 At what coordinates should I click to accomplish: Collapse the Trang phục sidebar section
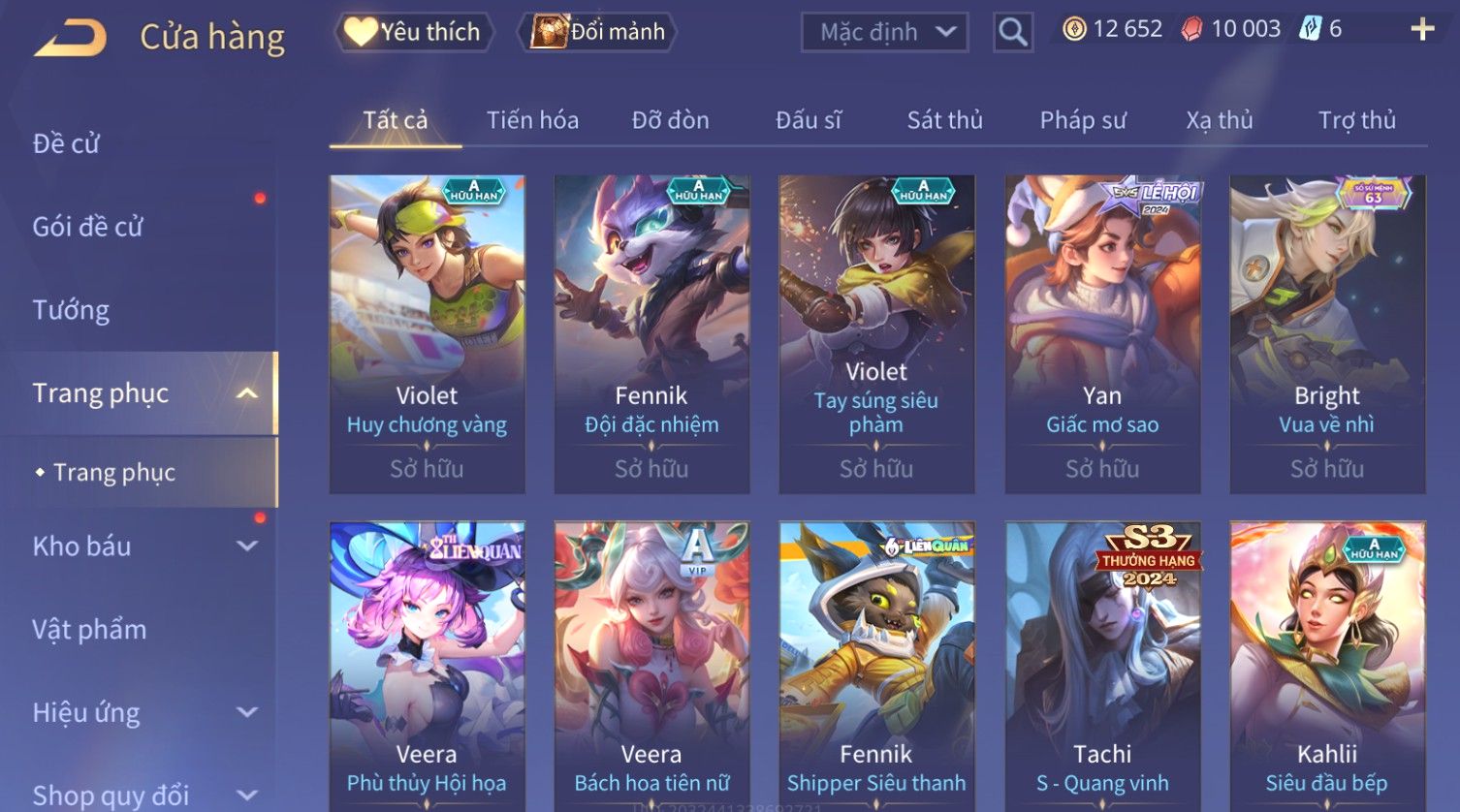pos(247,393)
